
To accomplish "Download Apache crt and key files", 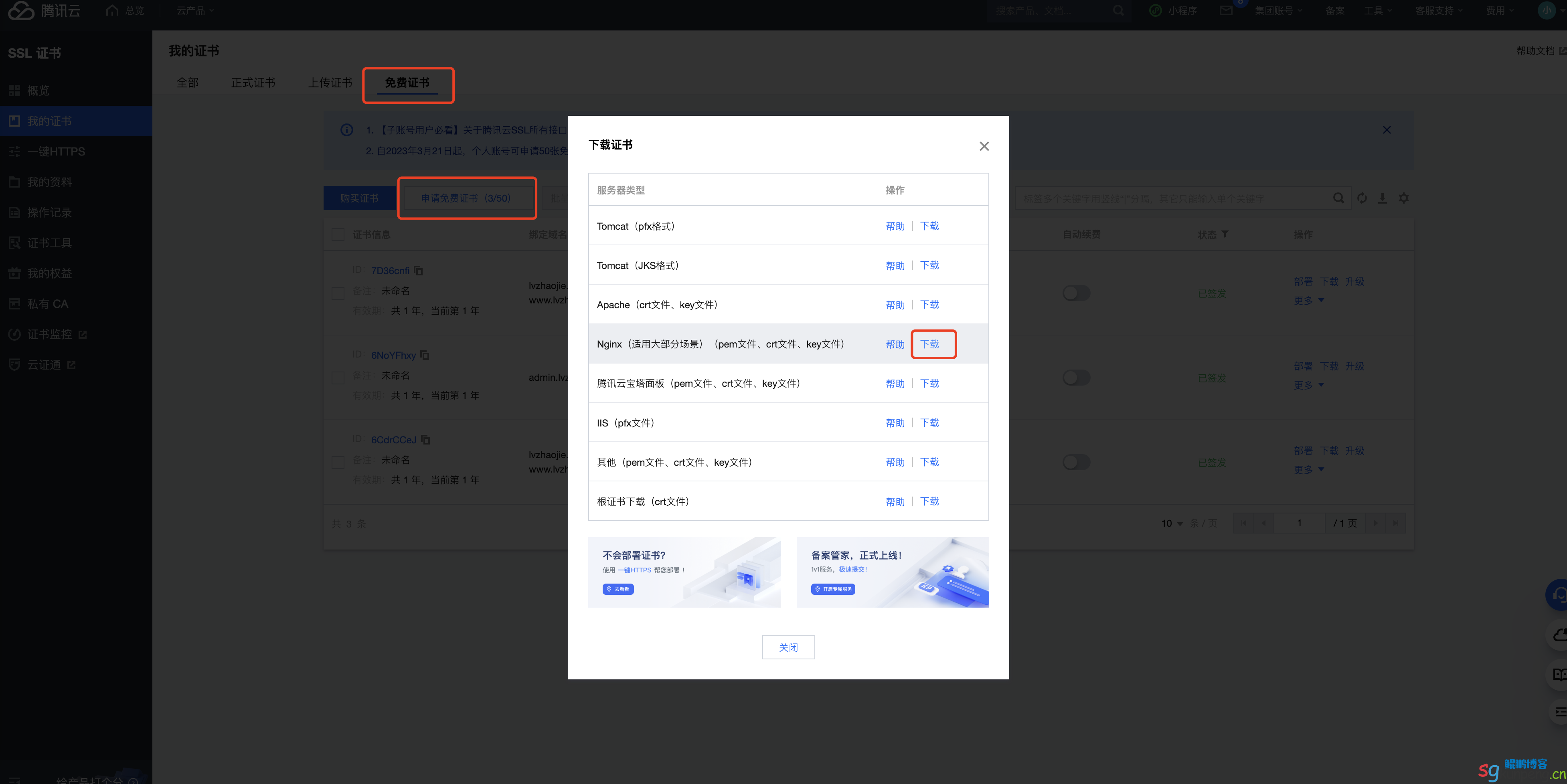I will (x=929, y=305).
